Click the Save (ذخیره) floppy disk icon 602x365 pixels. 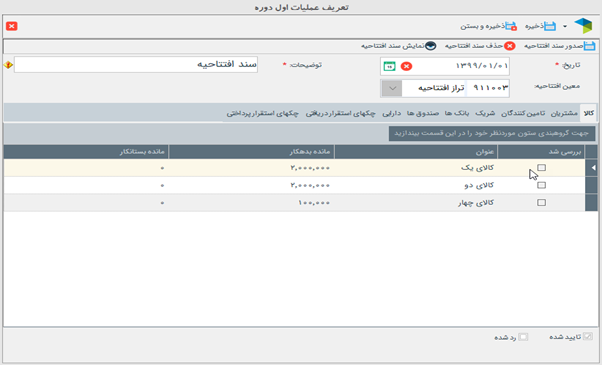[550, 26]
